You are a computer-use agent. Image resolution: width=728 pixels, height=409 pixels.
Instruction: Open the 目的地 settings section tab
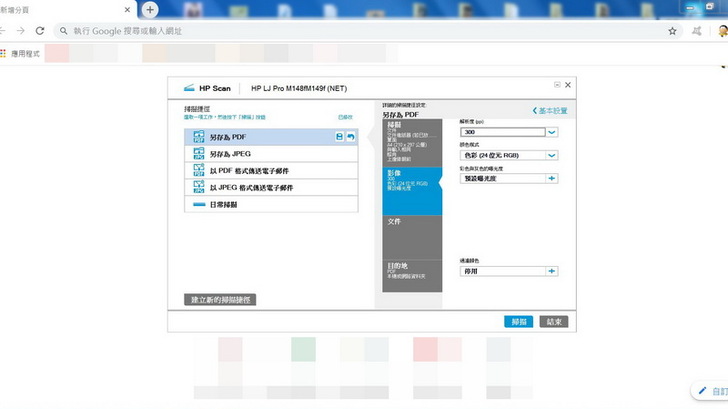click(x=412, y=276)
